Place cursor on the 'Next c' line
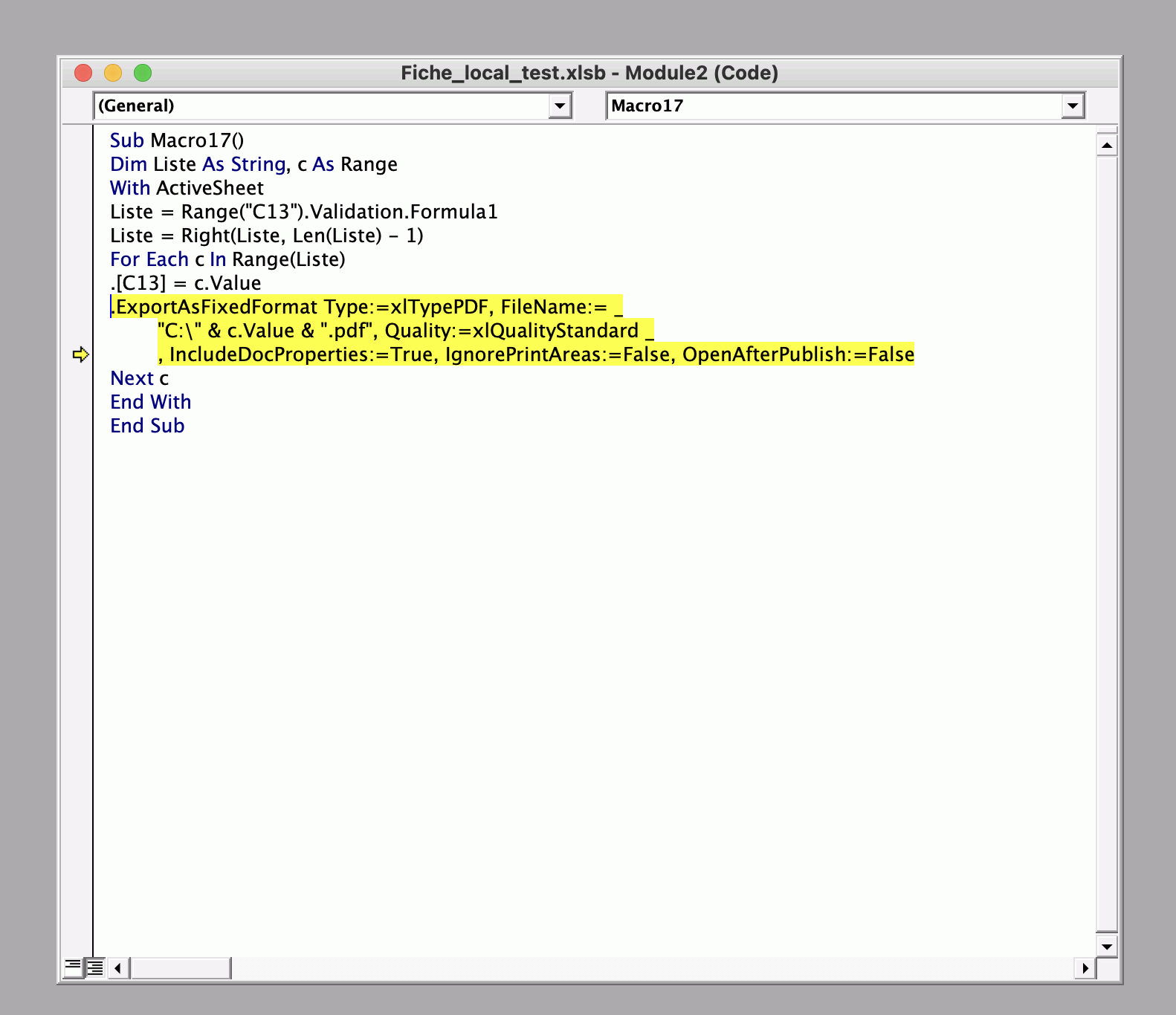 coord(140,378)
